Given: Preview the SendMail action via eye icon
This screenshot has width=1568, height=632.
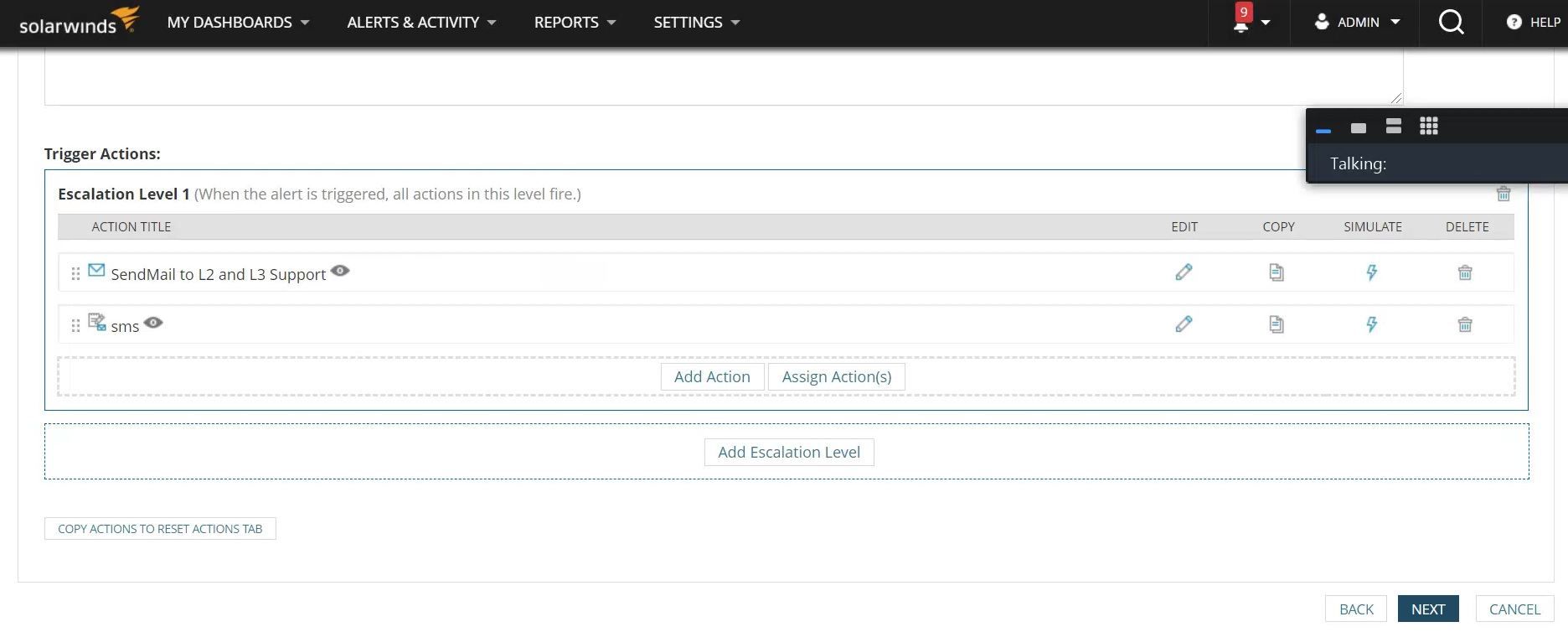Looking at the screenshot, I should coord(340,271).
